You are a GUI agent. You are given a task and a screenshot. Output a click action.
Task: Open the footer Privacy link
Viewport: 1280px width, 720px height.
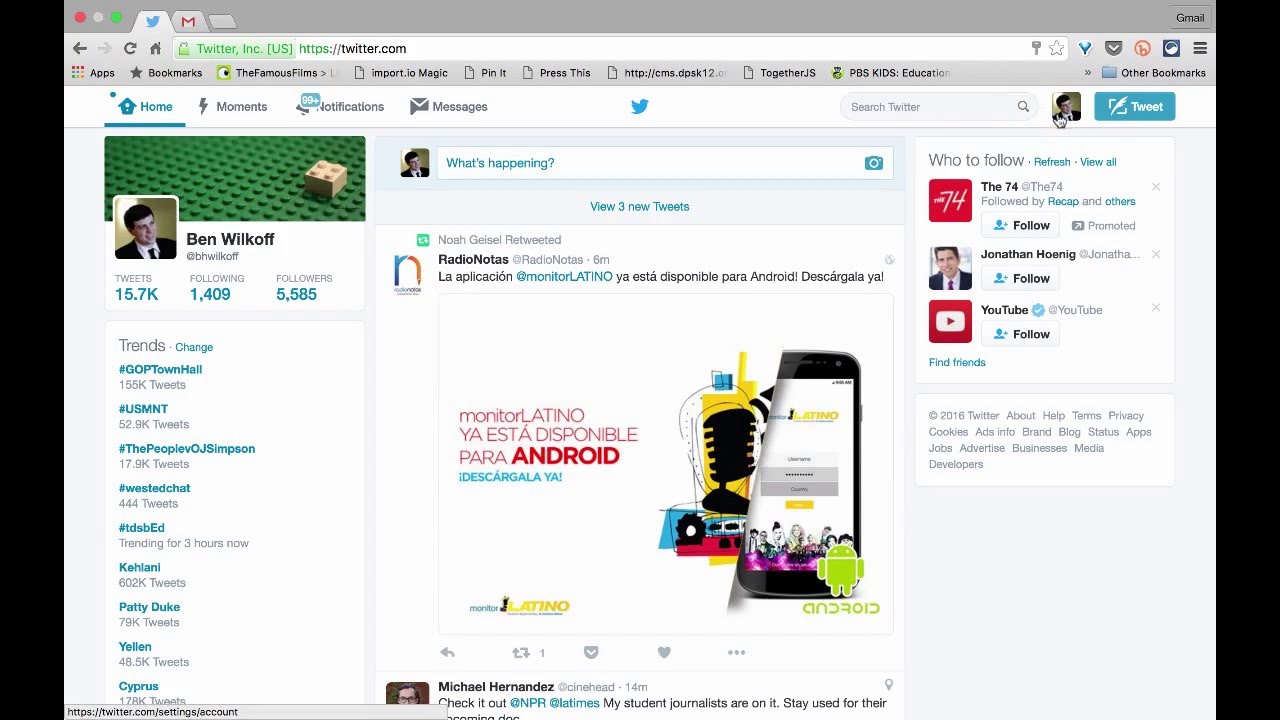coord(1125,416)
